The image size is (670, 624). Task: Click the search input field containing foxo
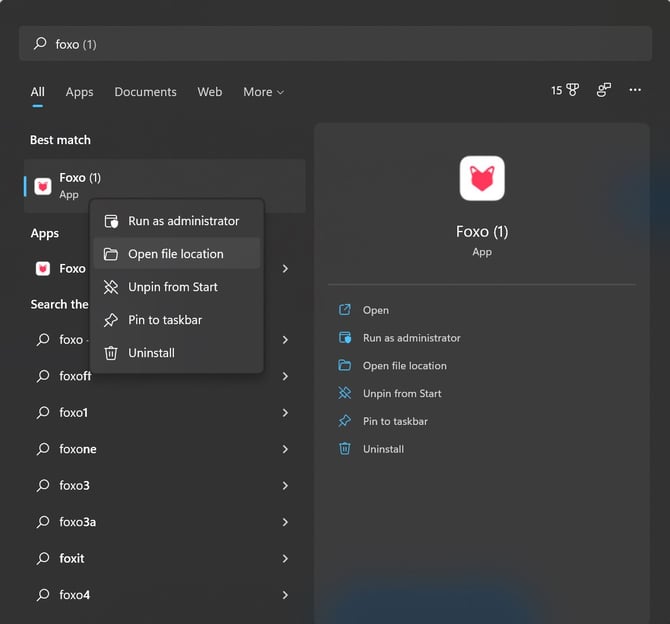pos(335,44)
